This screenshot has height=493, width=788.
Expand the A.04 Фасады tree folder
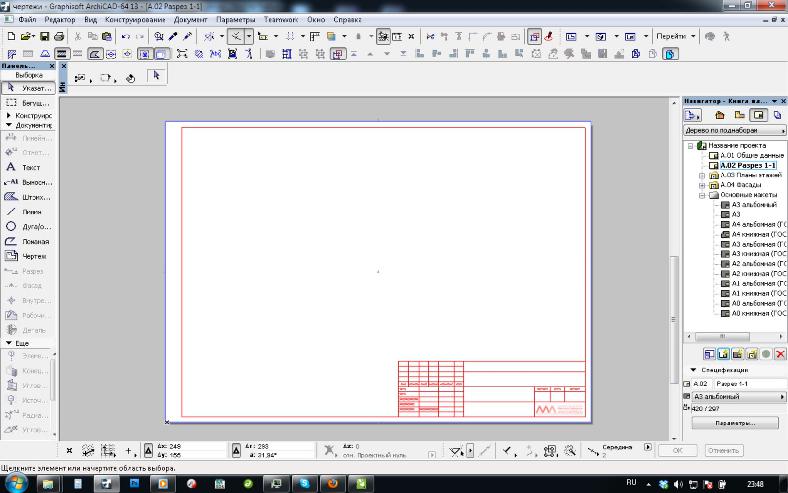pos(703,185)
